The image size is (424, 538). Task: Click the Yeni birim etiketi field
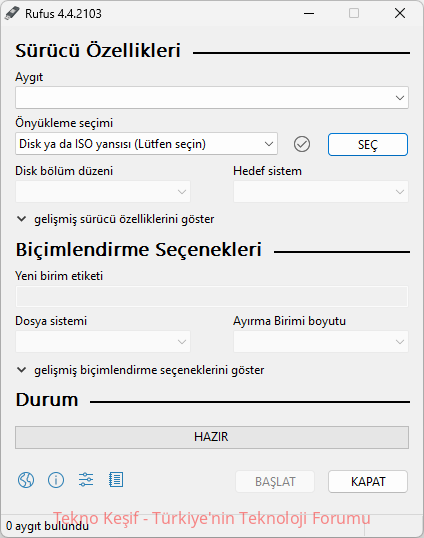[212, 296]
